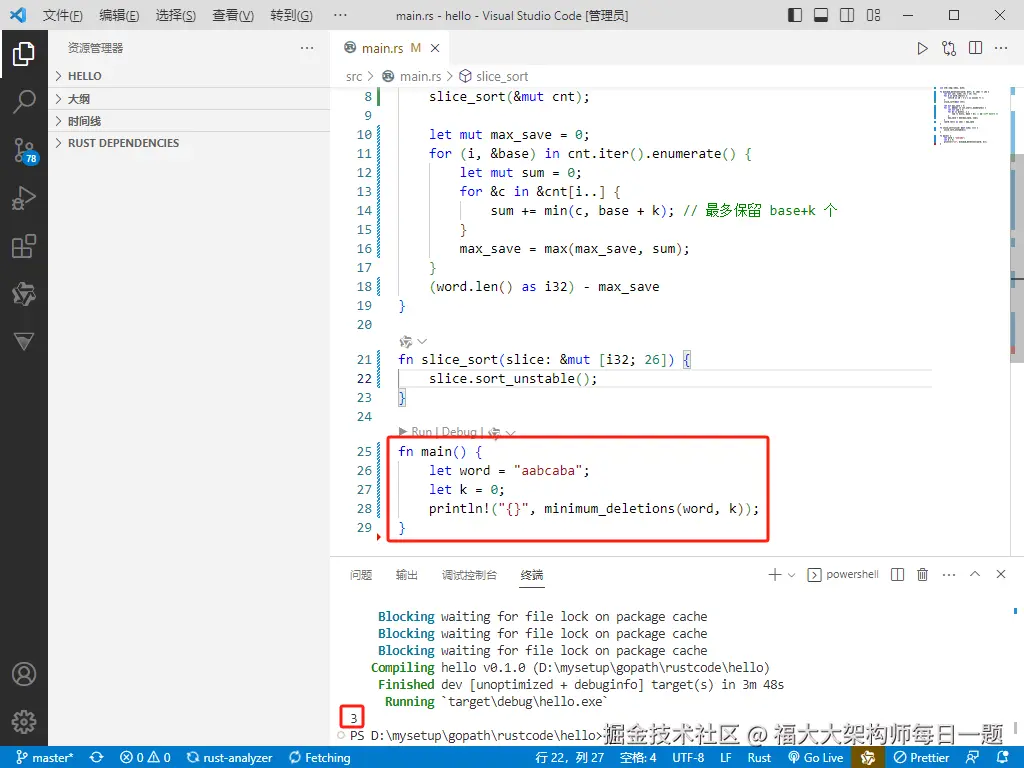Expand the HELLO folder section
The height and width of the screenshot is (768, 1024).
pos(189,76)
